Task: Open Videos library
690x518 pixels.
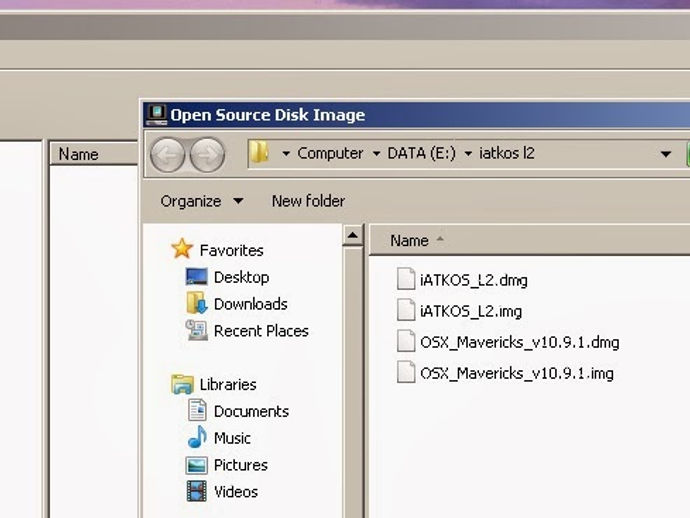Action: 236,492
